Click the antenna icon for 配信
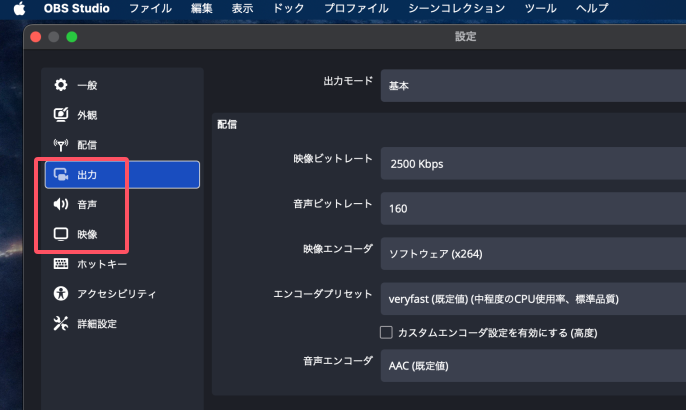This screenshot has width=686, height=410. 61,145
